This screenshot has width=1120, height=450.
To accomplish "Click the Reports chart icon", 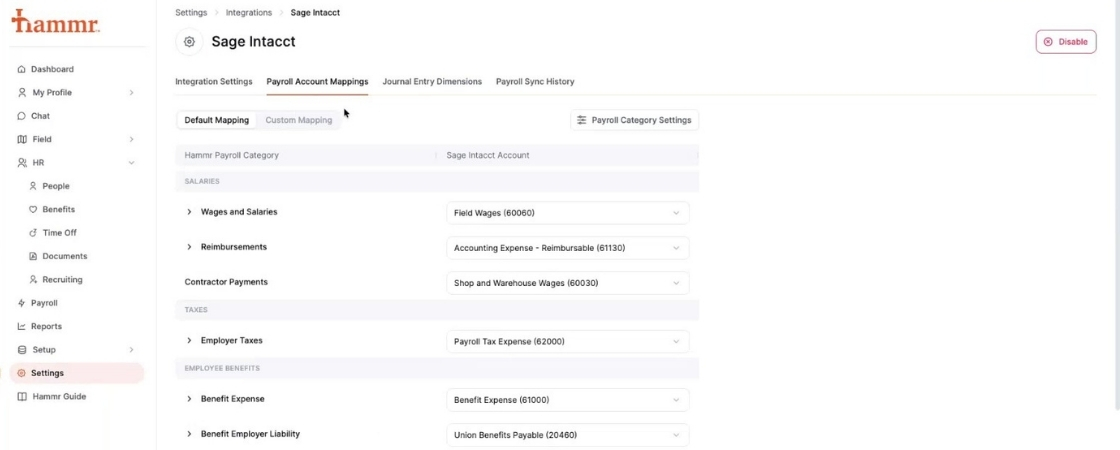I will point(21,326).
